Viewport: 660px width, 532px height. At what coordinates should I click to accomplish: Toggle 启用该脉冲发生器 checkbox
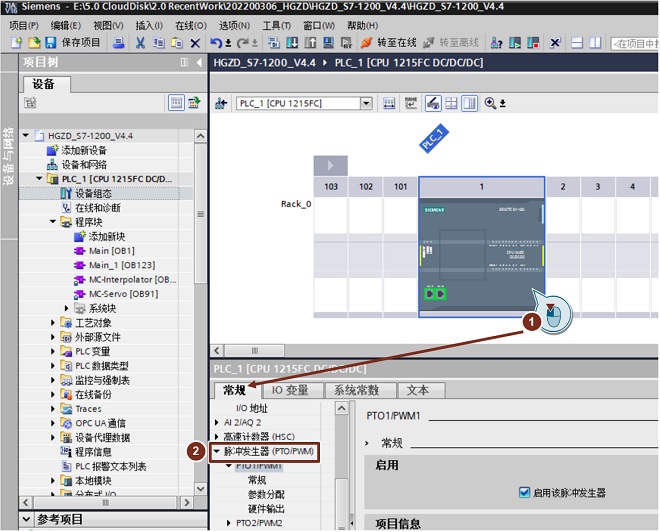point(524,492)
